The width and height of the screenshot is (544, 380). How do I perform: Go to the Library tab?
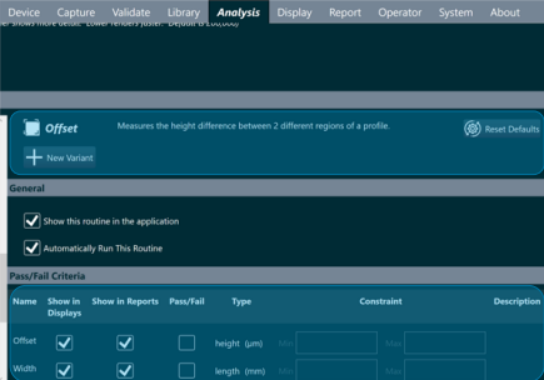tap(184, 12)
